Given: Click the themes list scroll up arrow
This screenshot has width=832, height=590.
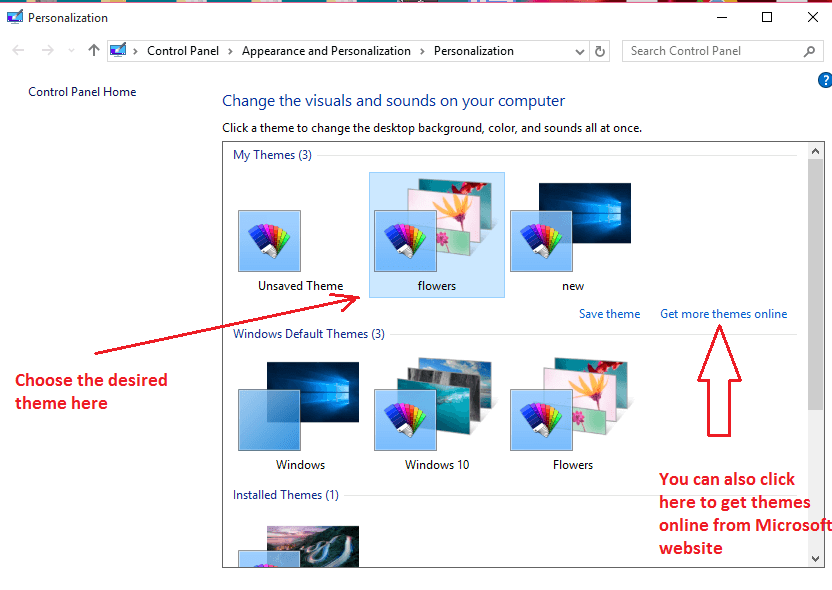Looking at the screenshot, I should [x=816, y=151].
